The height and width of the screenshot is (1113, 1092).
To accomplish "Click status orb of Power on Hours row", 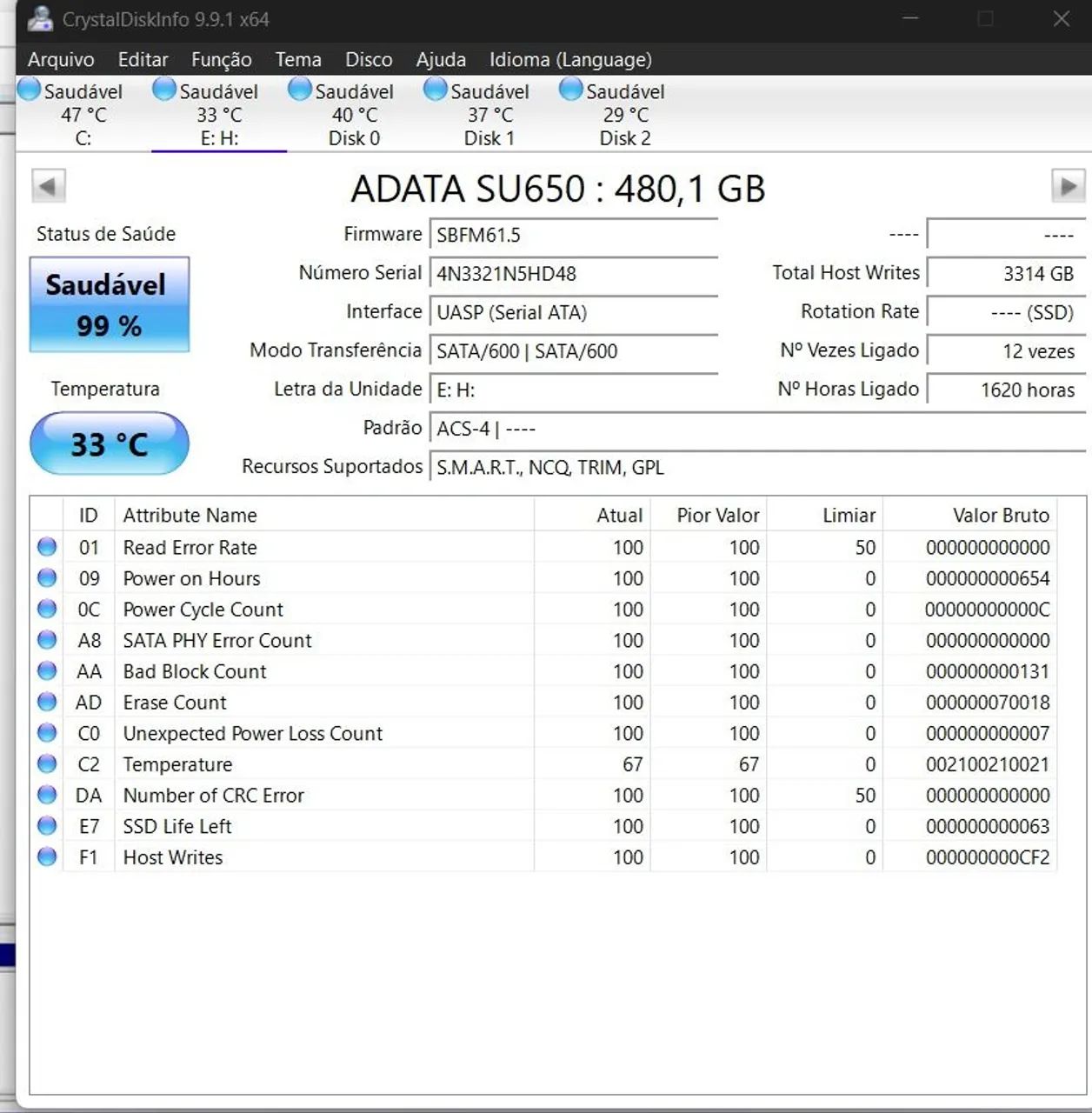I will [x=47, y=578].
